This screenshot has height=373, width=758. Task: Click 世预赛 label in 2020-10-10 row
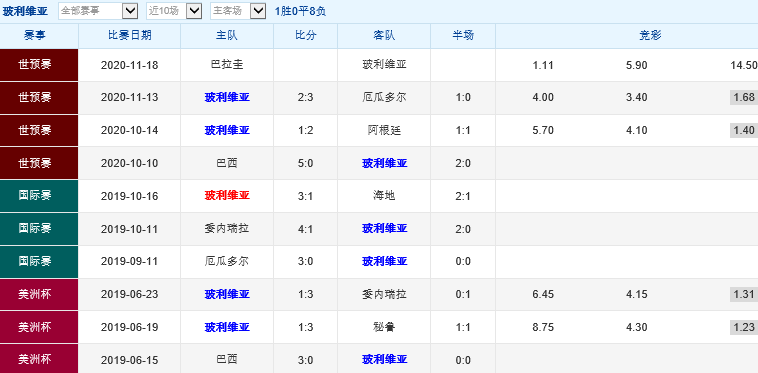[x=35, y=163]
